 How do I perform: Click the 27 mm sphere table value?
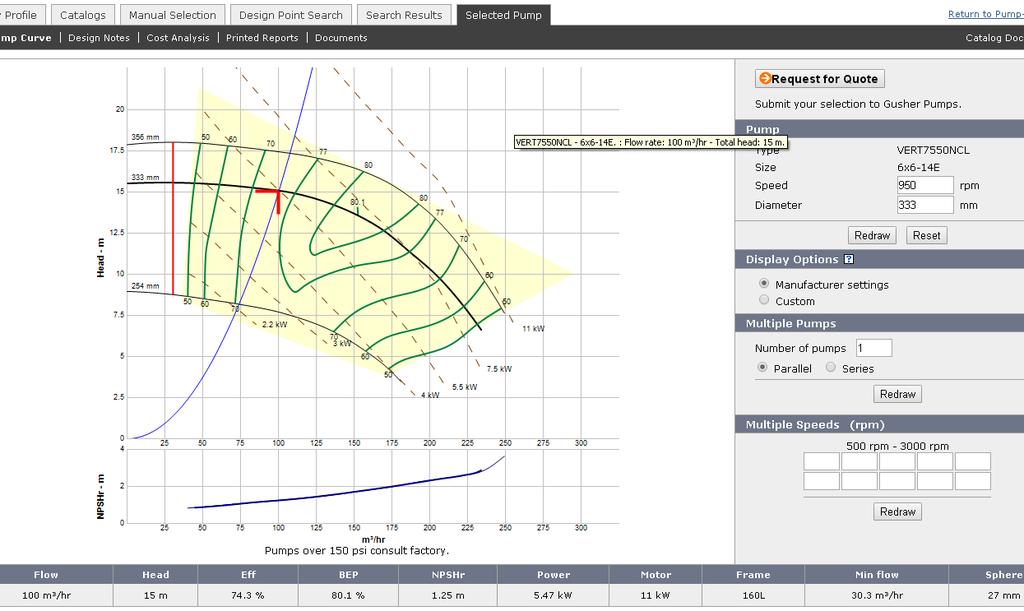click(x=1004, y=595)
